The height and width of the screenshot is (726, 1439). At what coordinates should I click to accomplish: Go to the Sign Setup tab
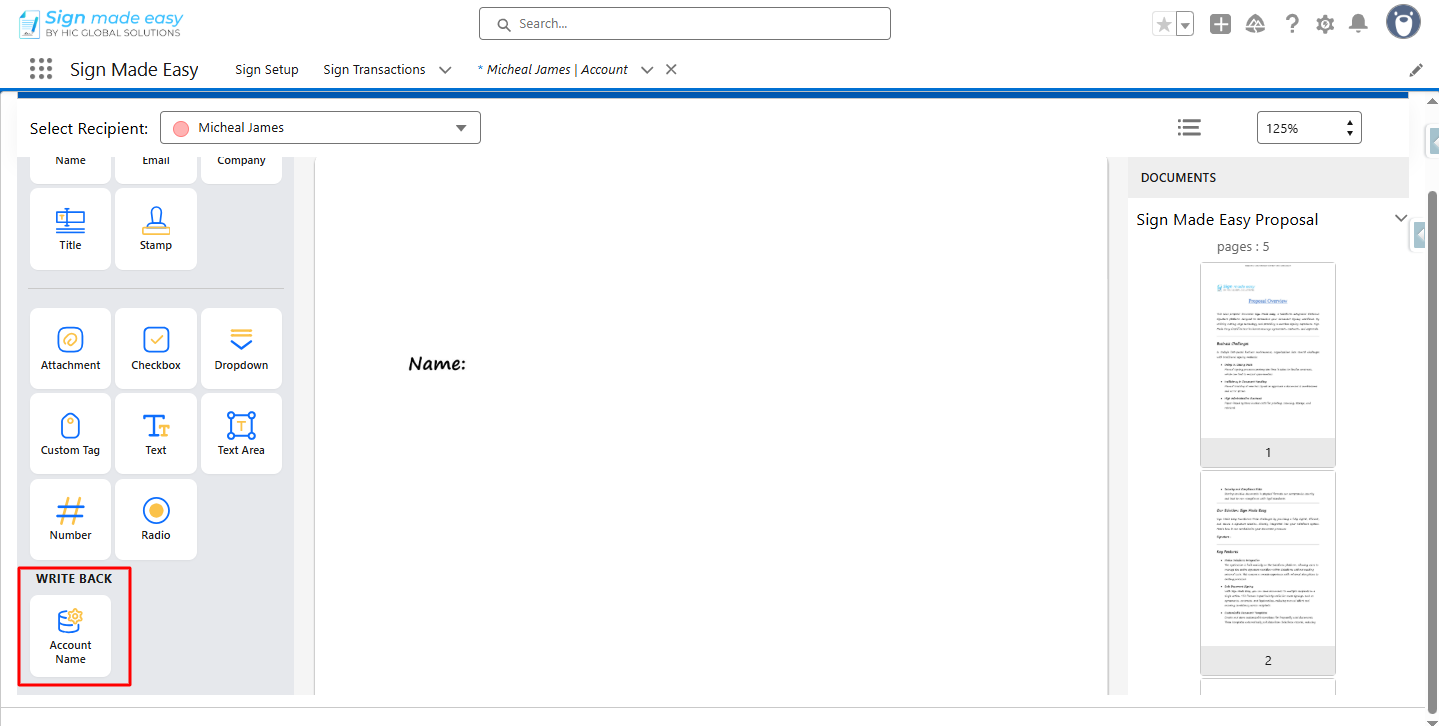(267, 70)
